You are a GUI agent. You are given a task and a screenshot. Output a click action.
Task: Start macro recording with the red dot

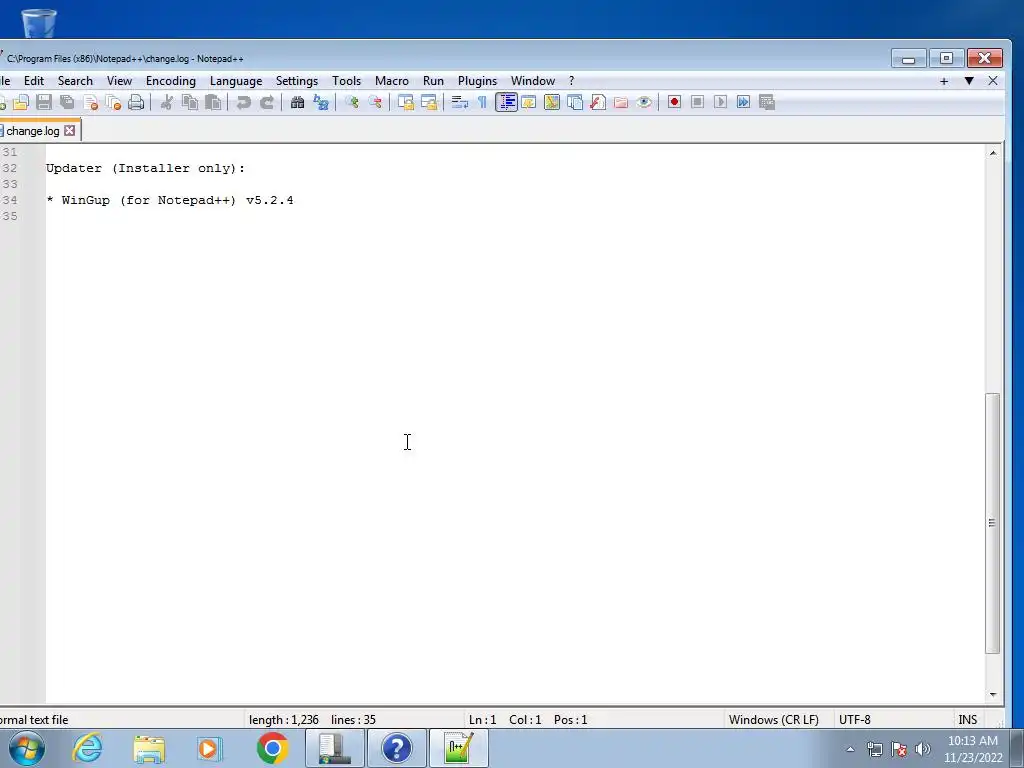pyautogui.click(x=675, y=103)
